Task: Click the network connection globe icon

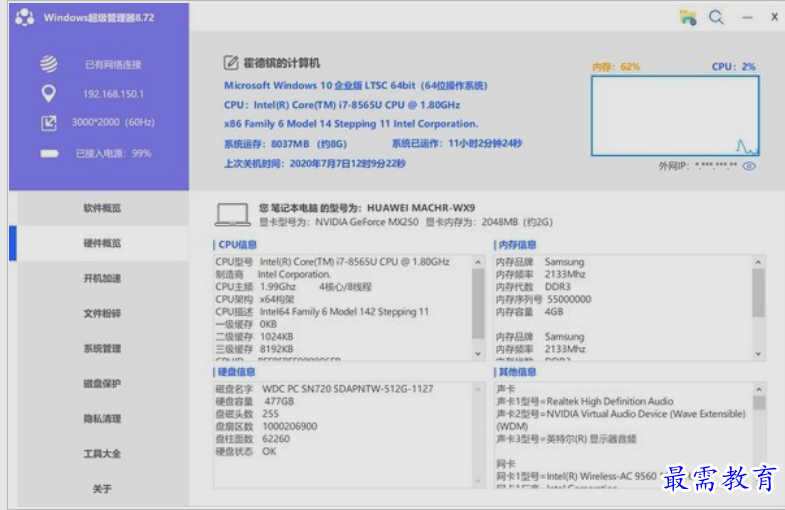Action: [x=49, y=64]
